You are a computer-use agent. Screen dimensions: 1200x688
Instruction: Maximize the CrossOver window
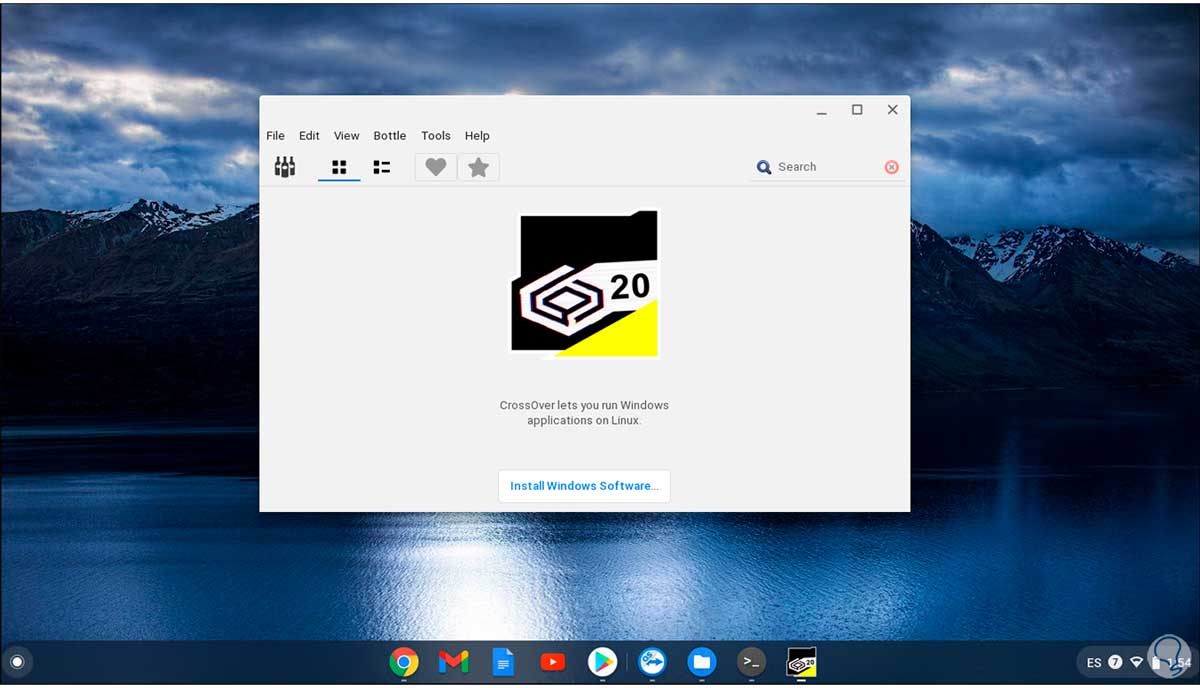tap(857, 110)
